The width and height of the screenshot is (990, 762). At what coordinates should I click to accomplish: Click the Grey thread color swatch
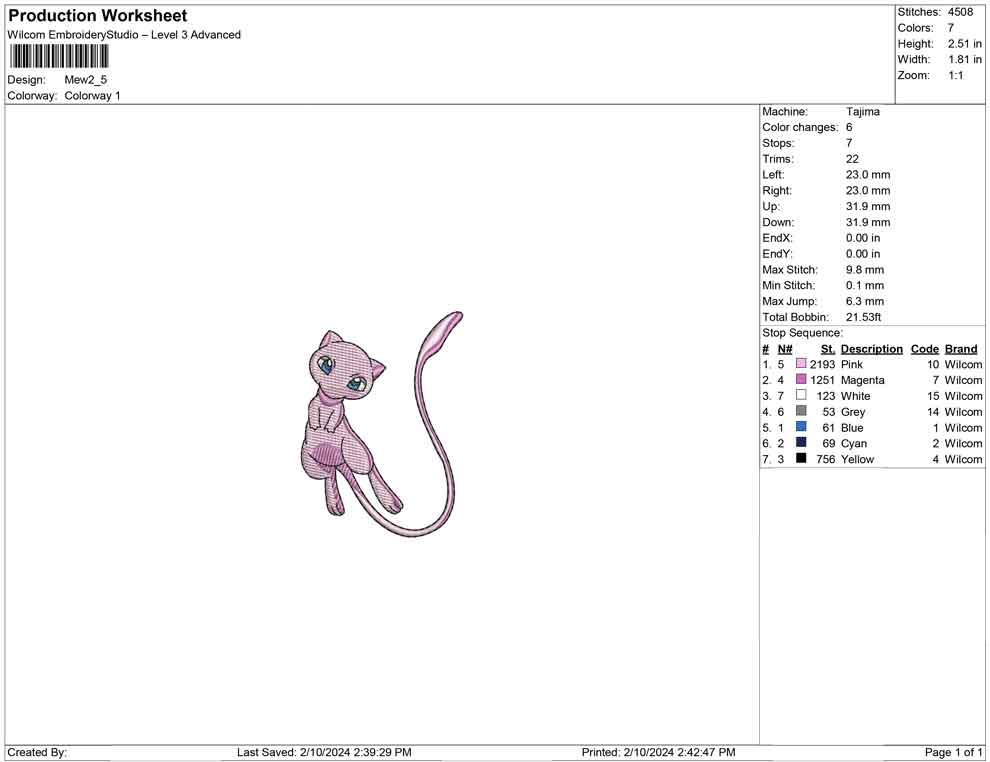(x=801, y=411)
